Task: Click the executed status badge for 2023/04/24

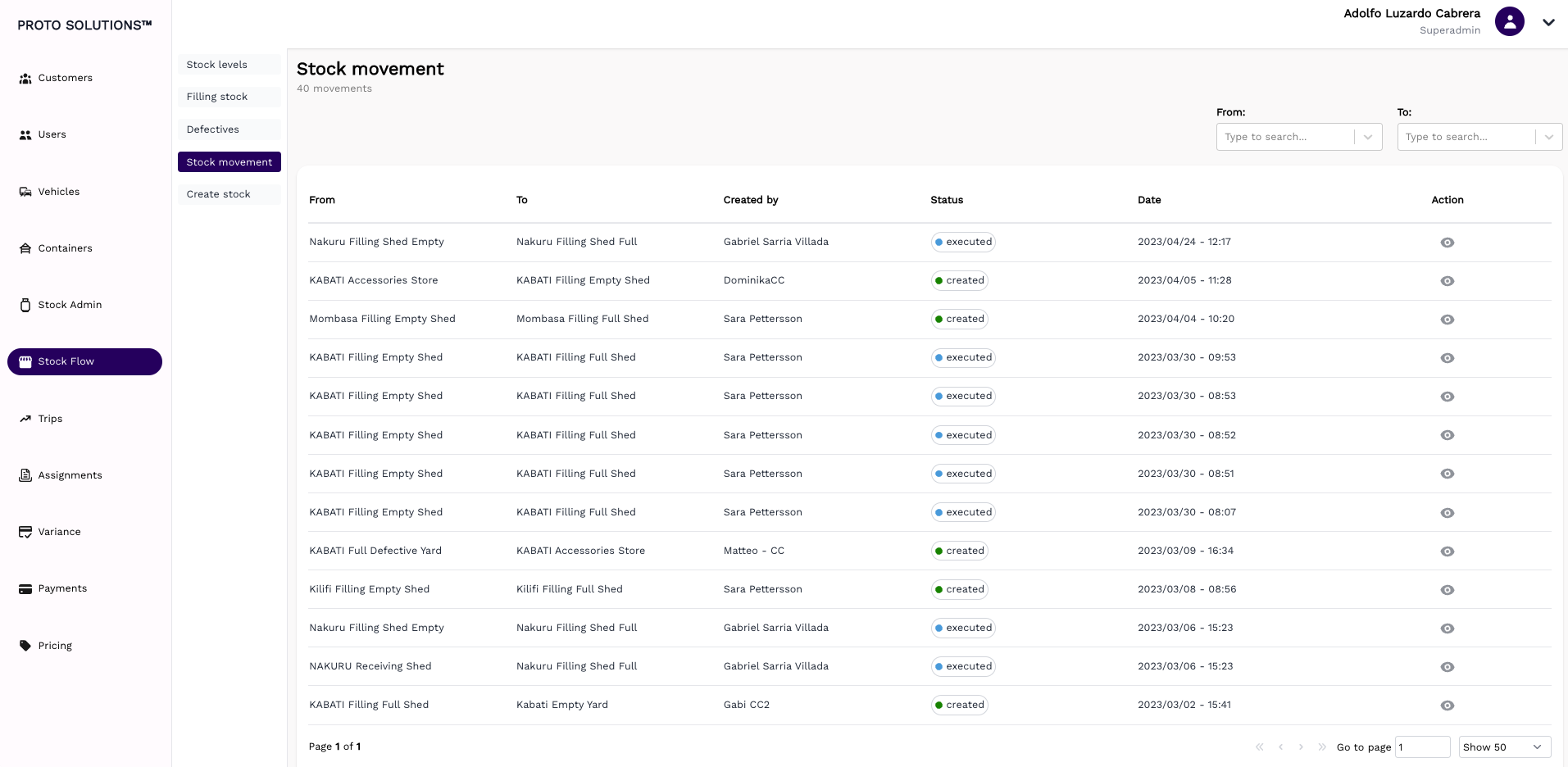Action: pyautogui.click(x=963, y=242)
